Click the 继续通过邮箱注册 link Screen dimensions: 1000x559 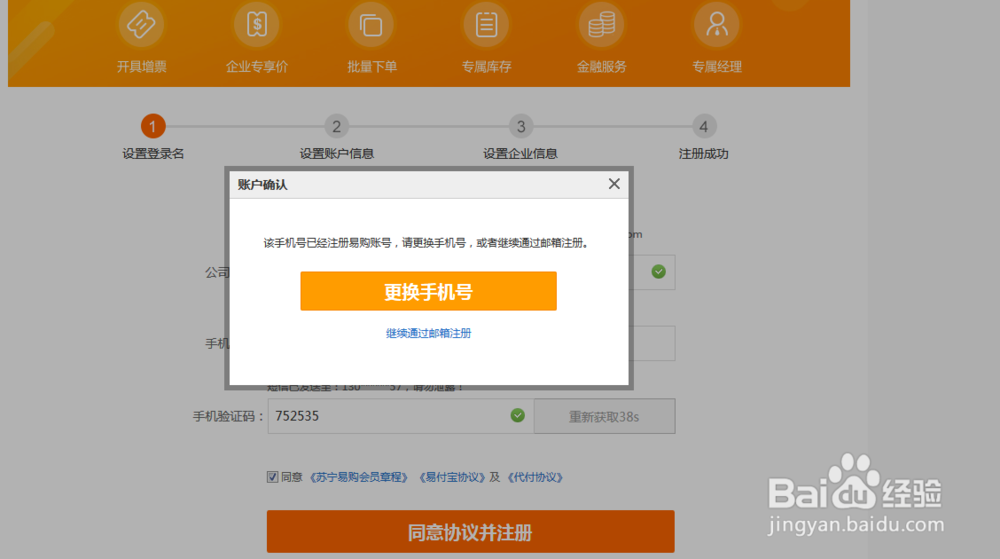(x=429, y=333)
